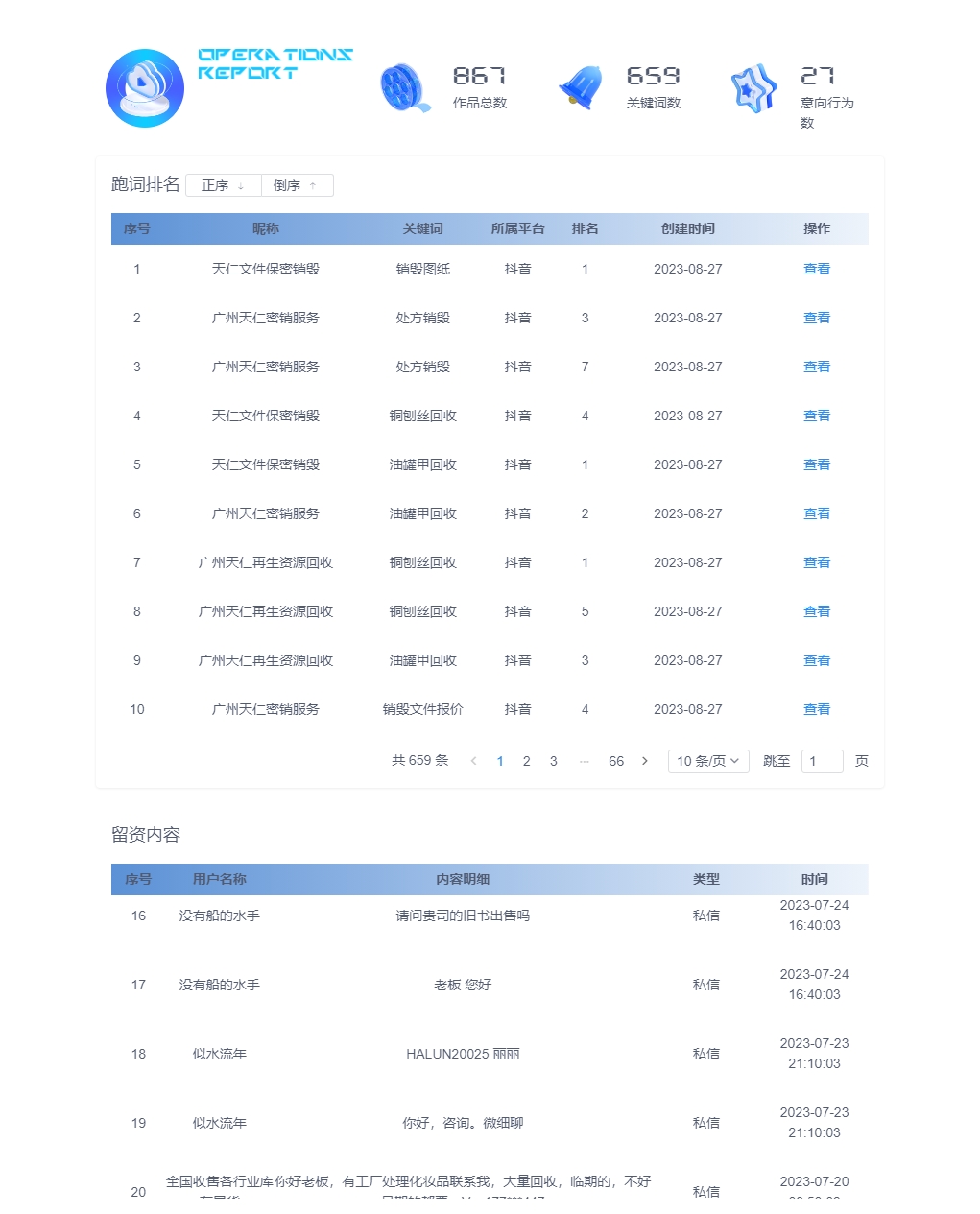
Task: Click the 2023-07-23 21:10:03 time in row 19
Action: [x=814, y=1123]
